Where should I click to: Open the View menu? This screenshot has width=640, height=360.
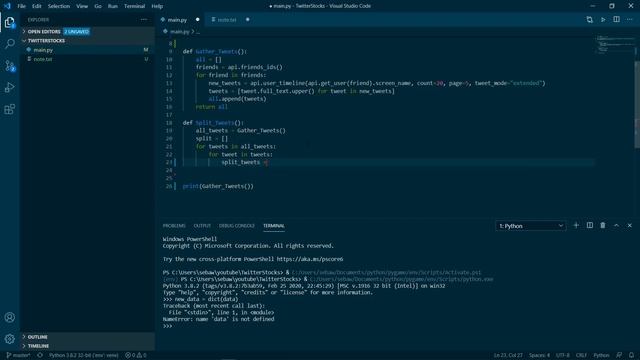click(x=82, y=6)
